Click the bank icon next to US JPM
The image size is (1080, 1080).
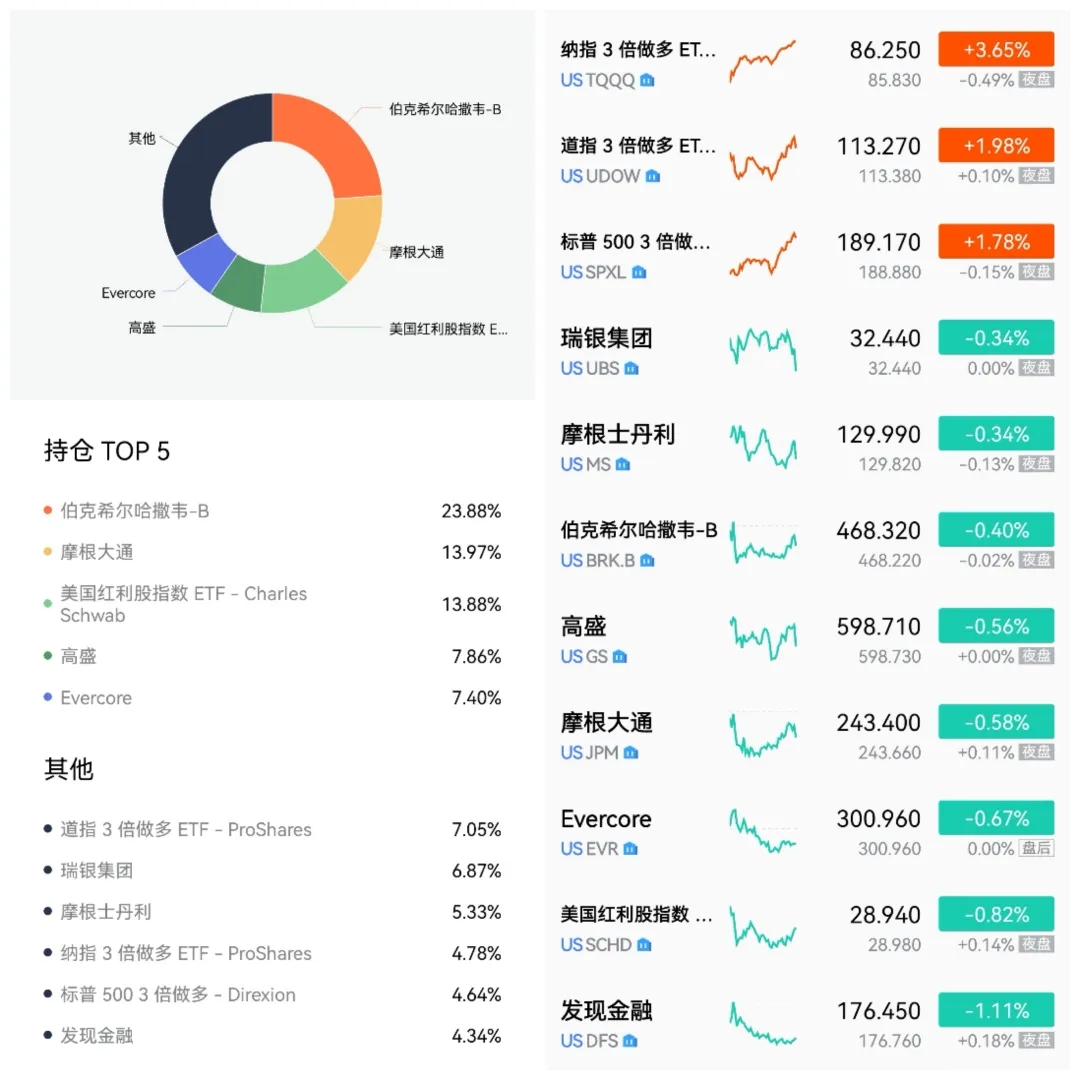[630, 753]
